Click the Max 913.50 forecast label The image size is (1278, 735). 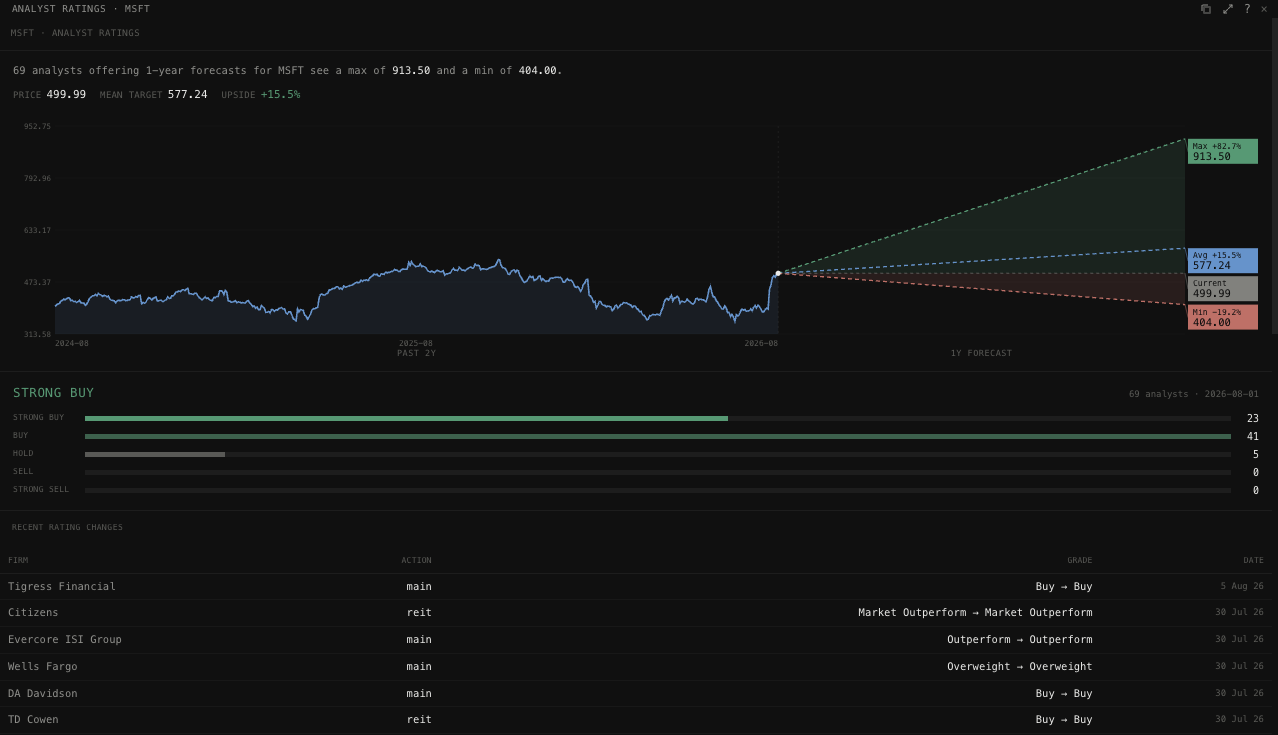[x=1222, y=151]
